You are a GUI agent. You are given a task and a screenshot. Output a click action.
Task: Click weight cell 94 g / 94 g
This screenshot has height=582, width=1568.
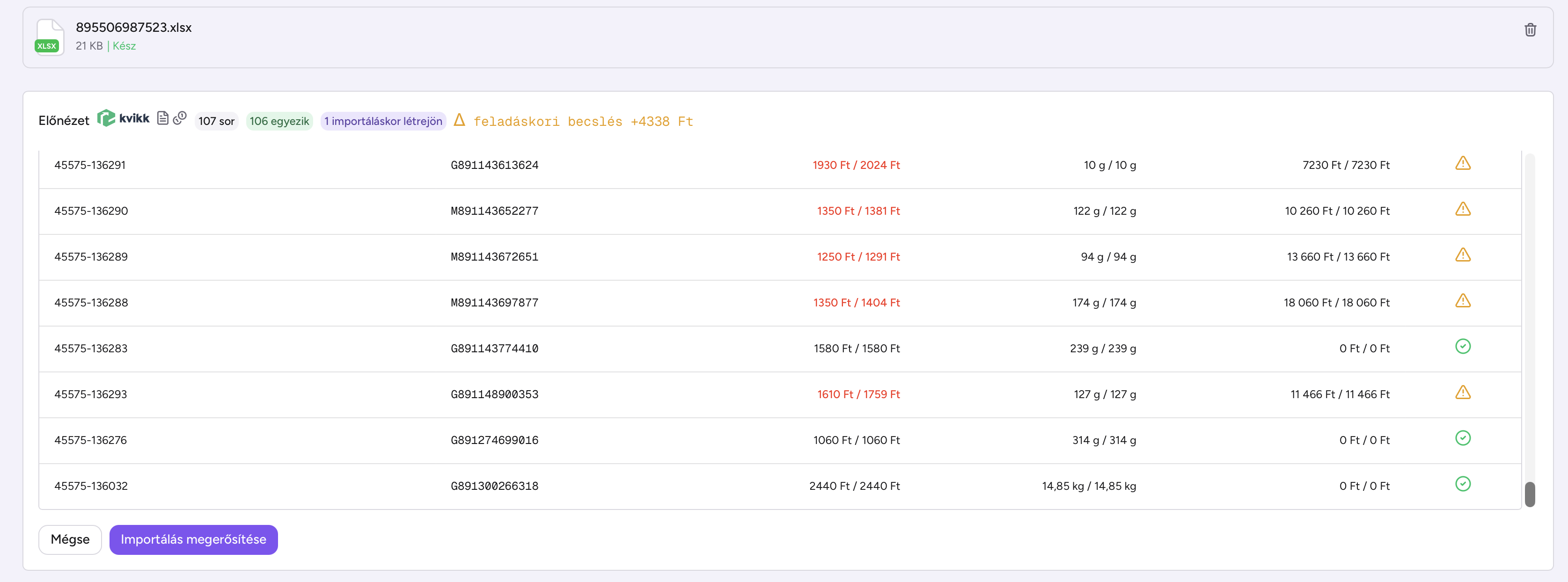coord(1108,257)
